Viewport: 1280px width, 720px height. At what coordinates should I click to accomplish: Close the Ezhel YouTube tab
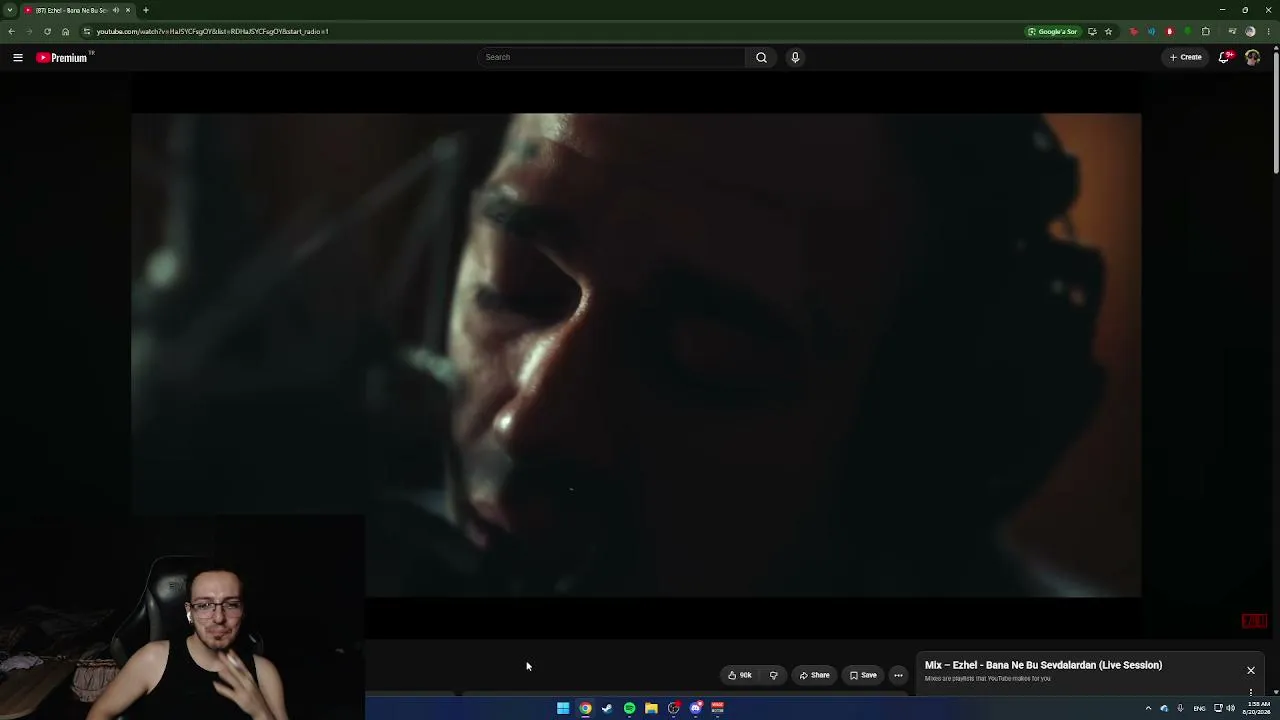tap(128, 10)
